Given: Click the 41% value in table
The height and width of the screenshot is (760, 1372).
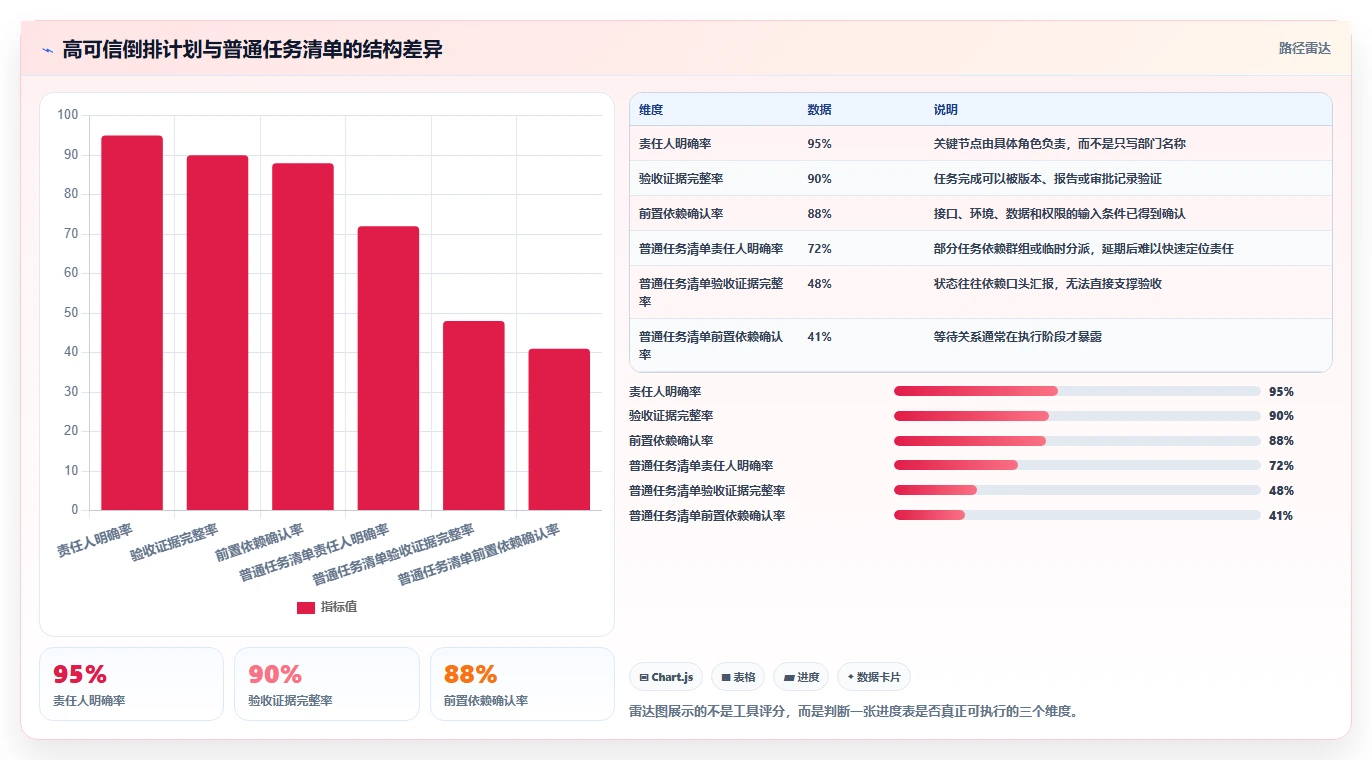Looking at the screenshot, I should tap(819, 337).
